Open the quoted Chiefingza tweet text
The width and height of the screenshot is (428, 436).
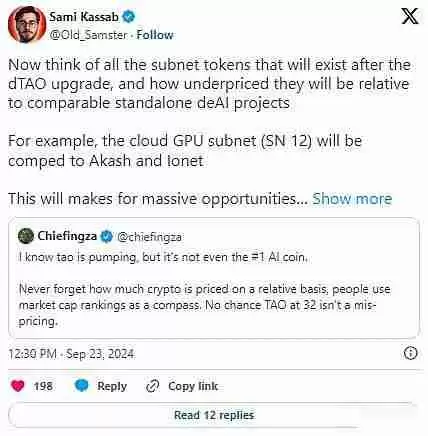[204, 289]
